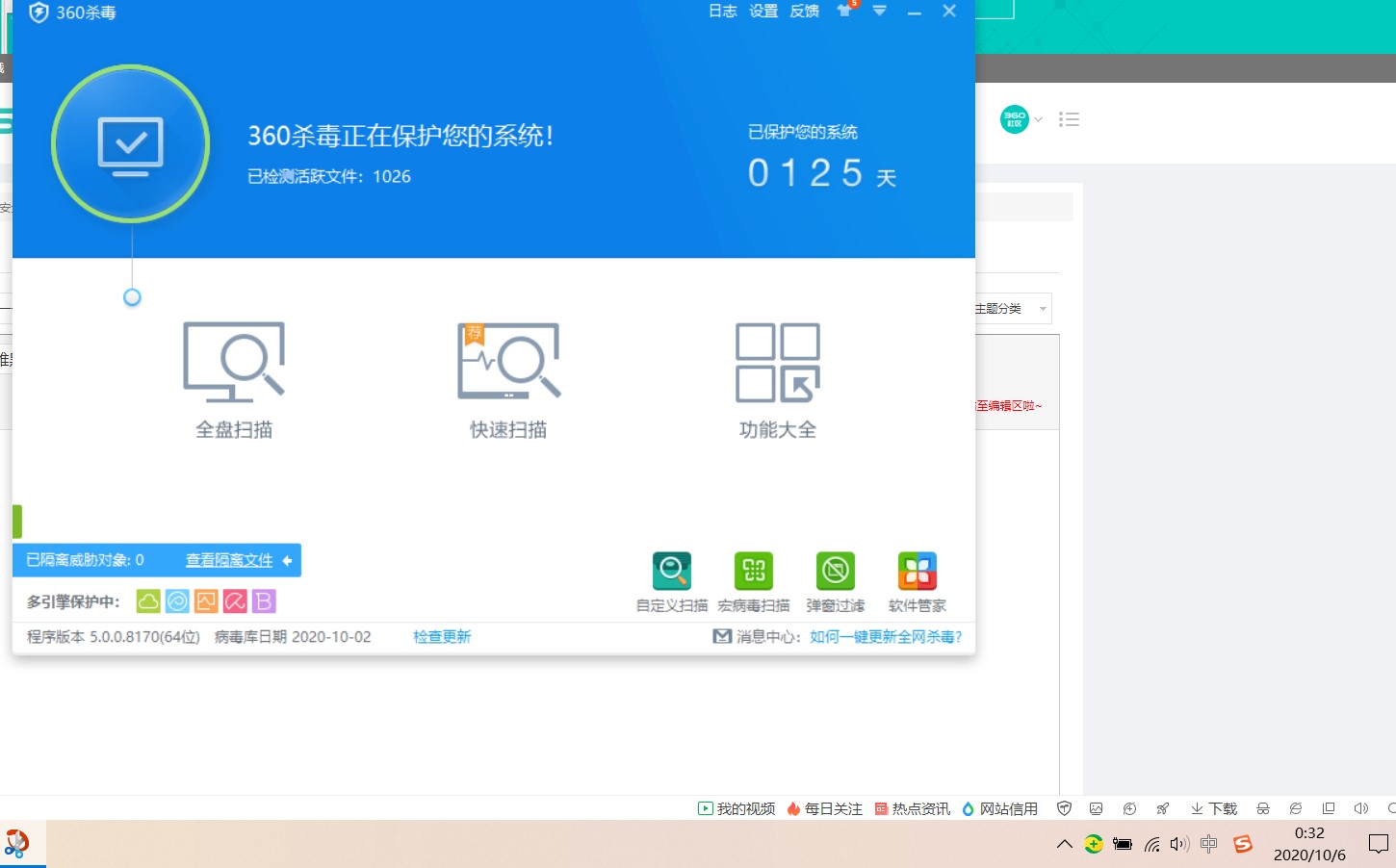Open the title bar main menu triangle
This screenshot has height=868, width=1396.
(x=879, y=11)
